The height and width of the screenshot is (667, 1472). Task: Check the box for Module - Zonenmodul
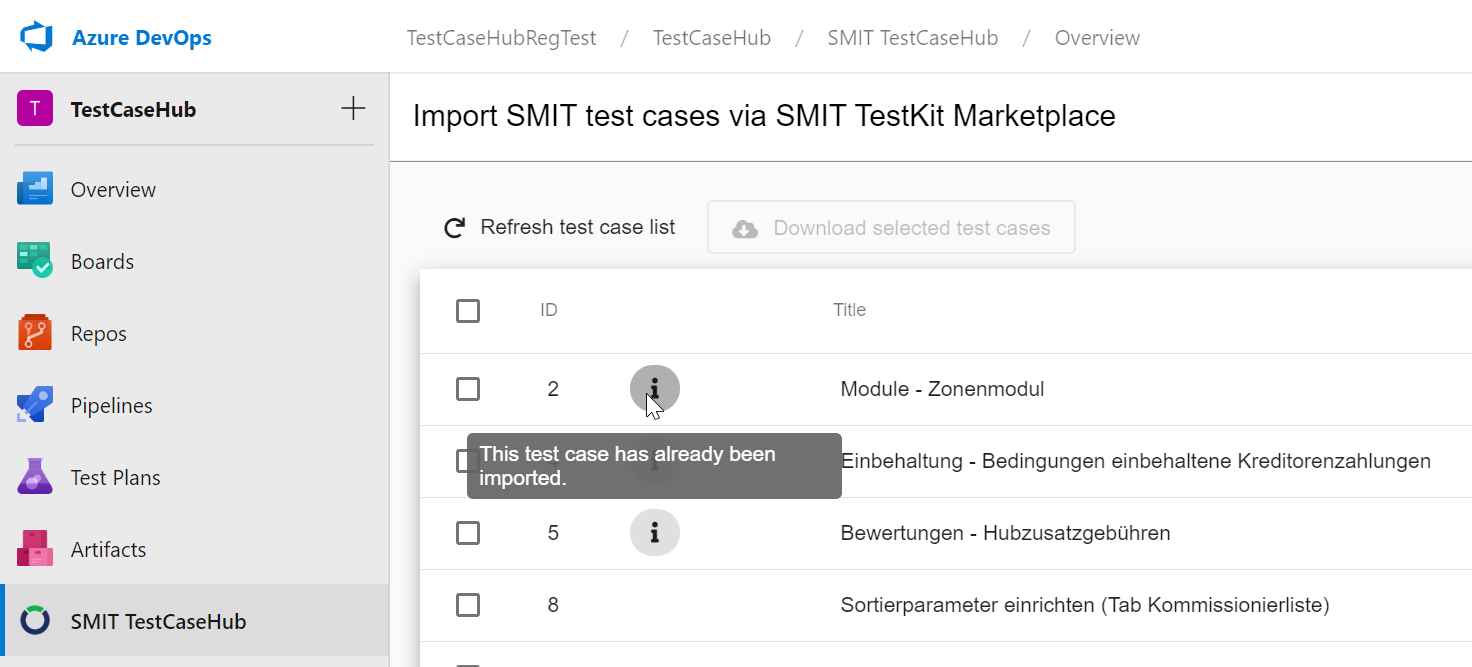[468, 389]
